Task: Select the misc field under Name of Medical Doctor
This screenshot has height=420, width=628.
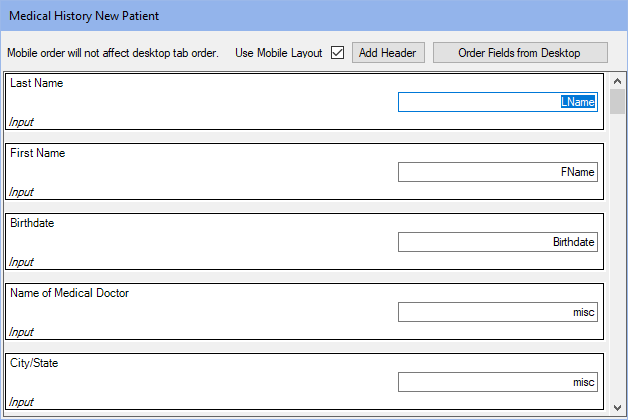Action: click(x=497, y=312)
